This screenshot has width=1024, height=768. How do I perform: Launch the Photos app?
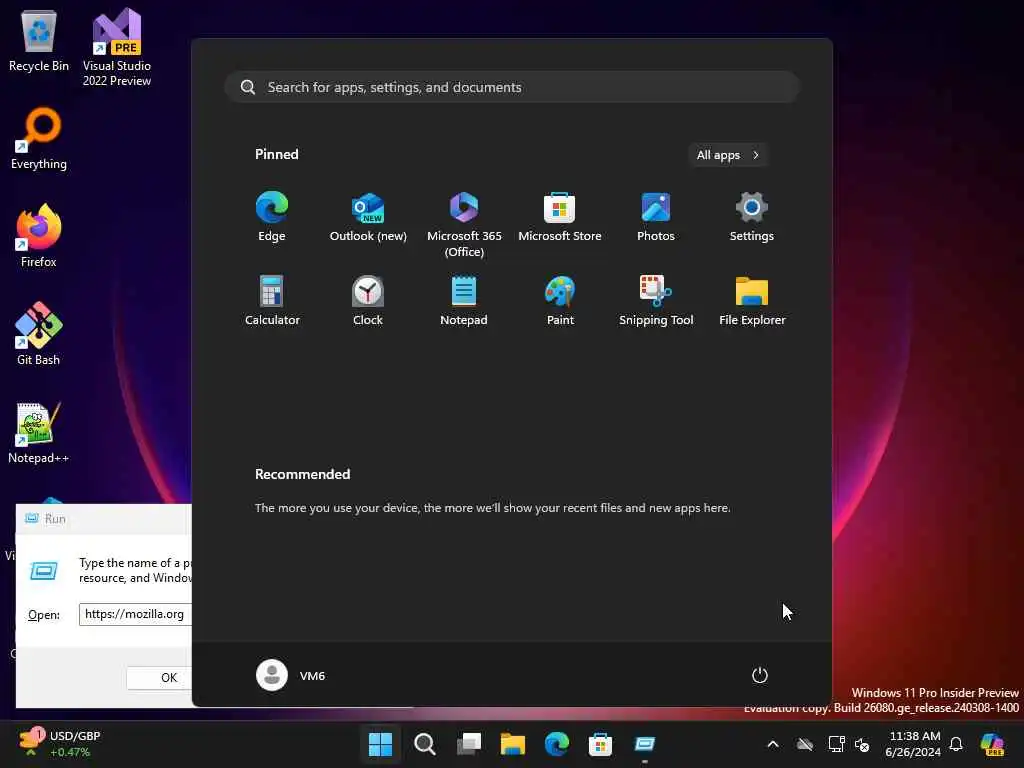tap(656, 217)
